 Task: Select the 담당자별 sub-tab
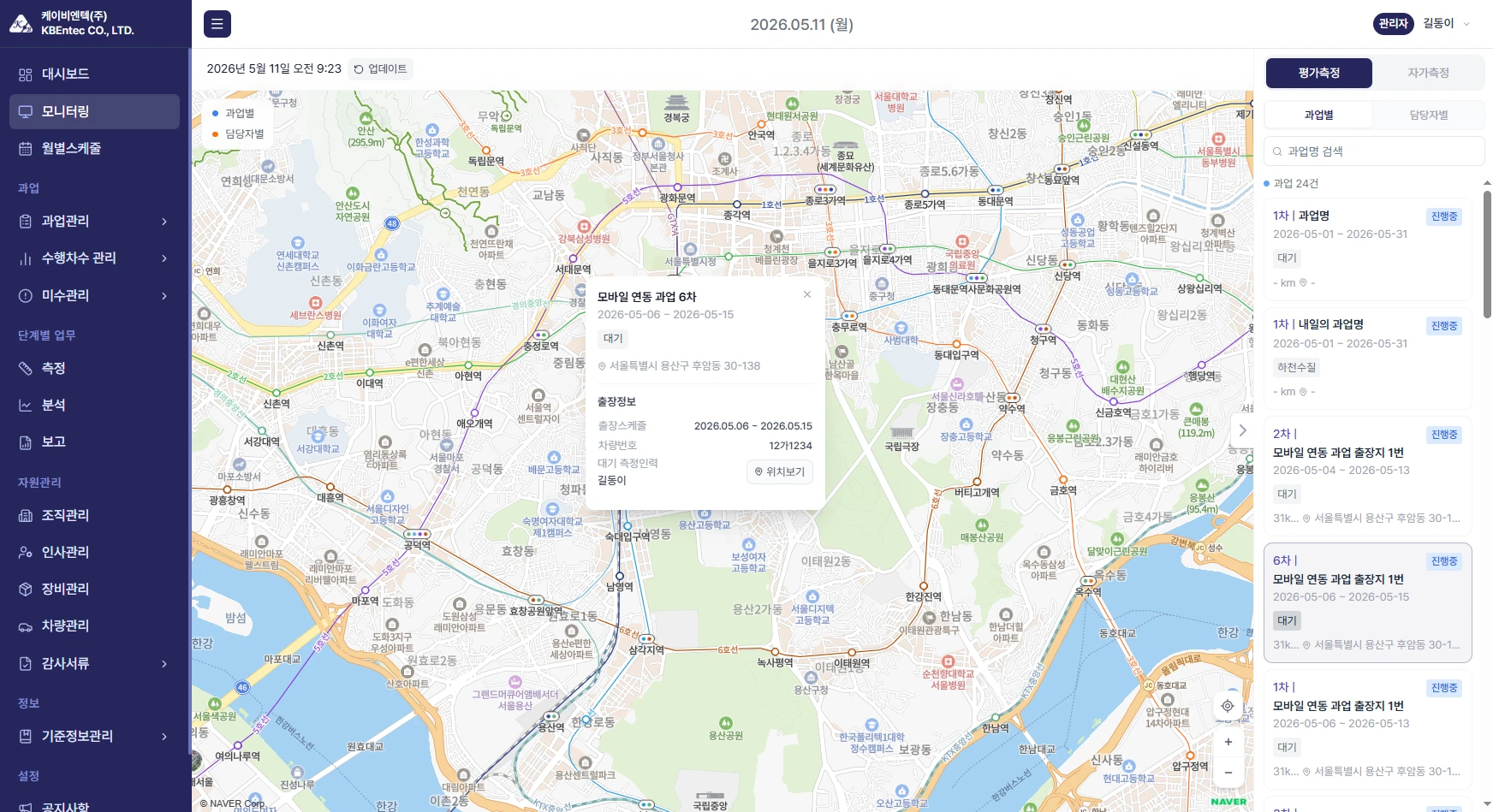pyautogui.click(x=1428, y=115)
